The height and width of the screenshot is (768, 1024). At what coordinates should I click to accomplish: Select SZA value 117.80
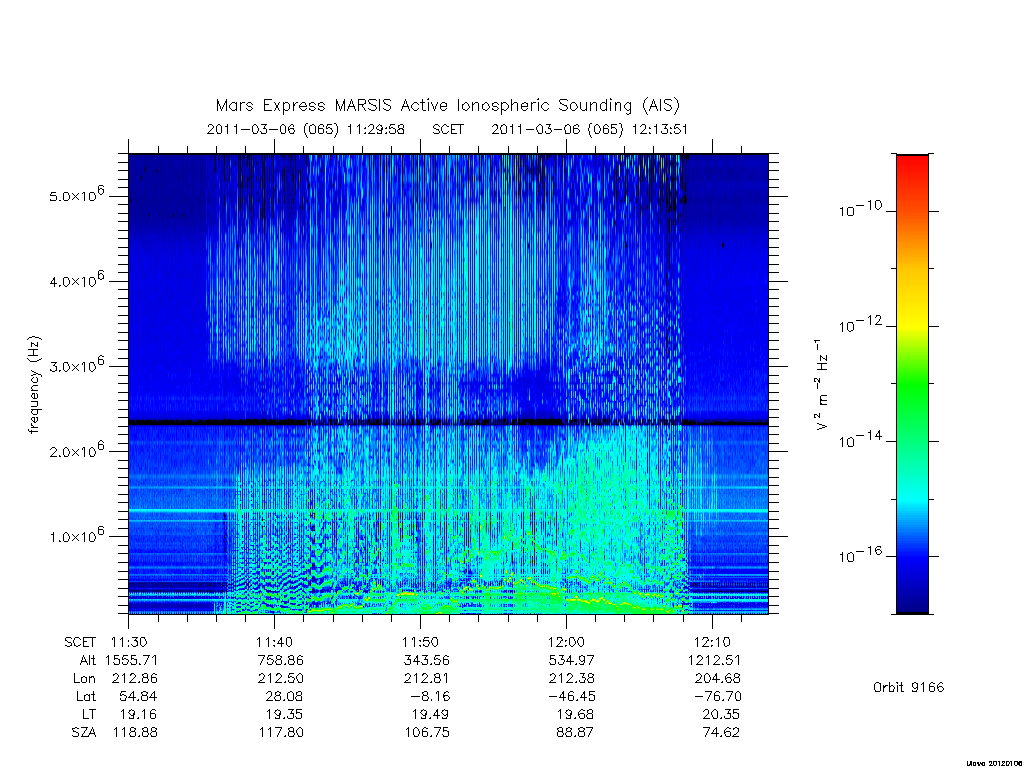pyautogui.click(x=281, y=733)
